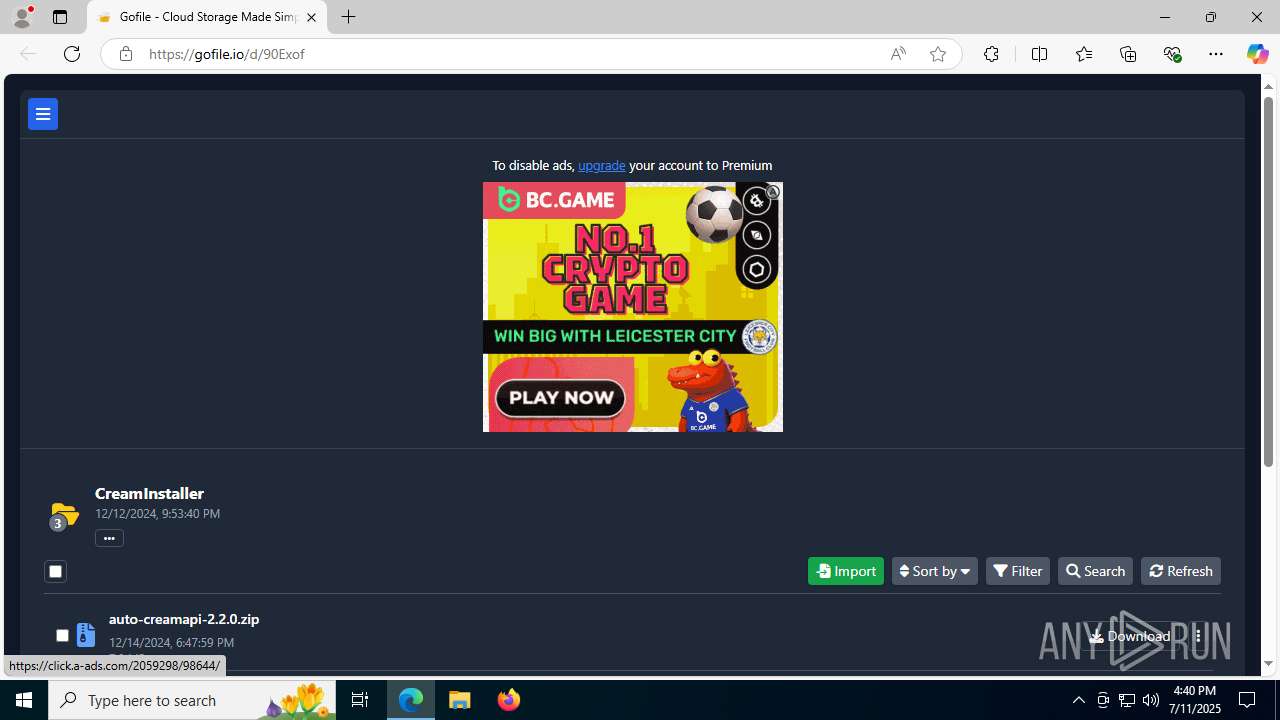This screenshot has width=1280, height=720.
Task: Refresh the folder contents list
Action: [x=1180, y=571]
